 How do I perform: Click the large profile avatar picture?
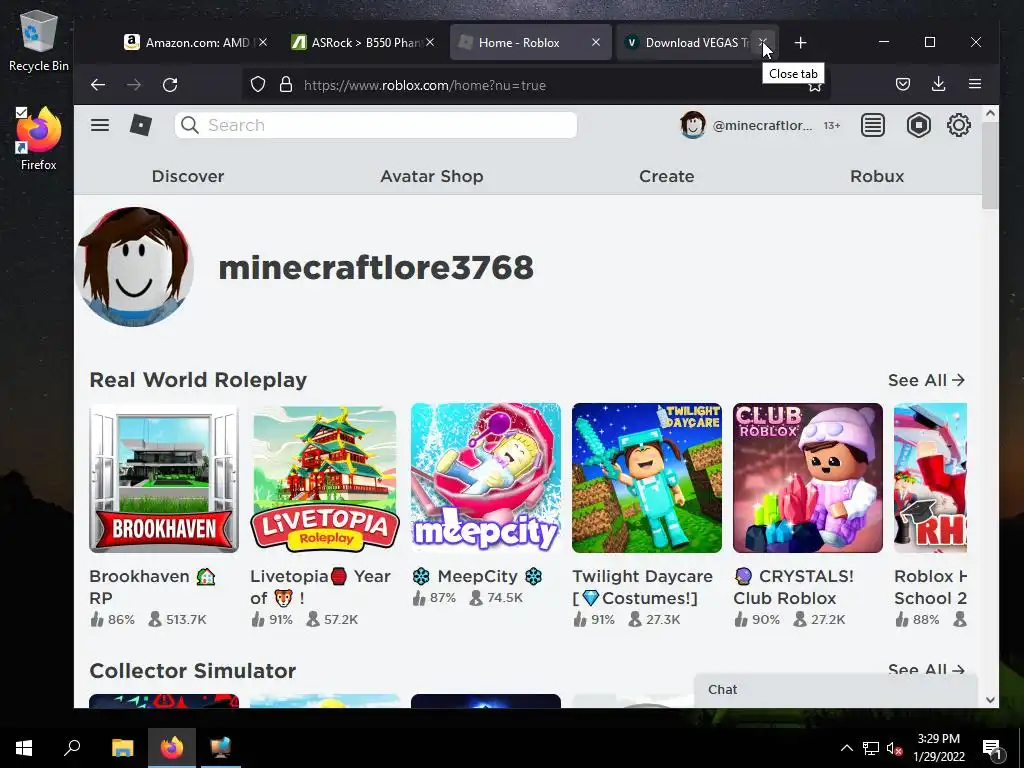click(135, 266)
